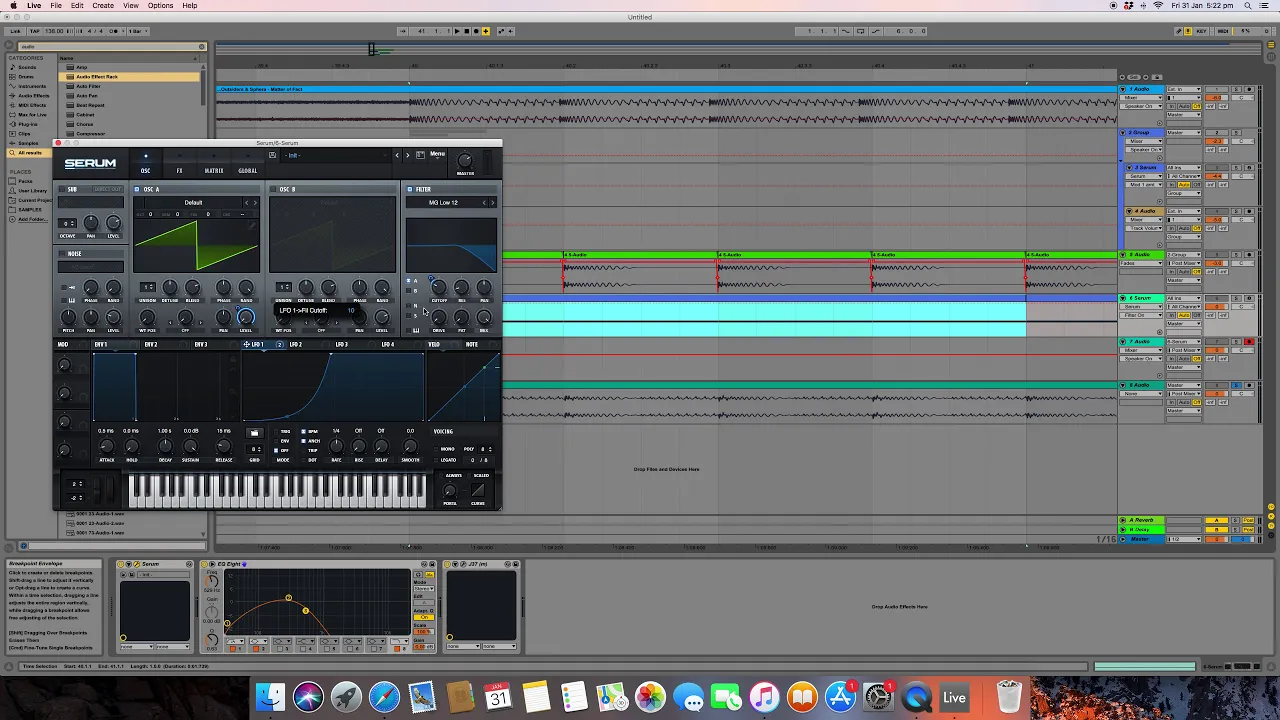Toggle Serum NOISE oscillator on

click(62, 254)
